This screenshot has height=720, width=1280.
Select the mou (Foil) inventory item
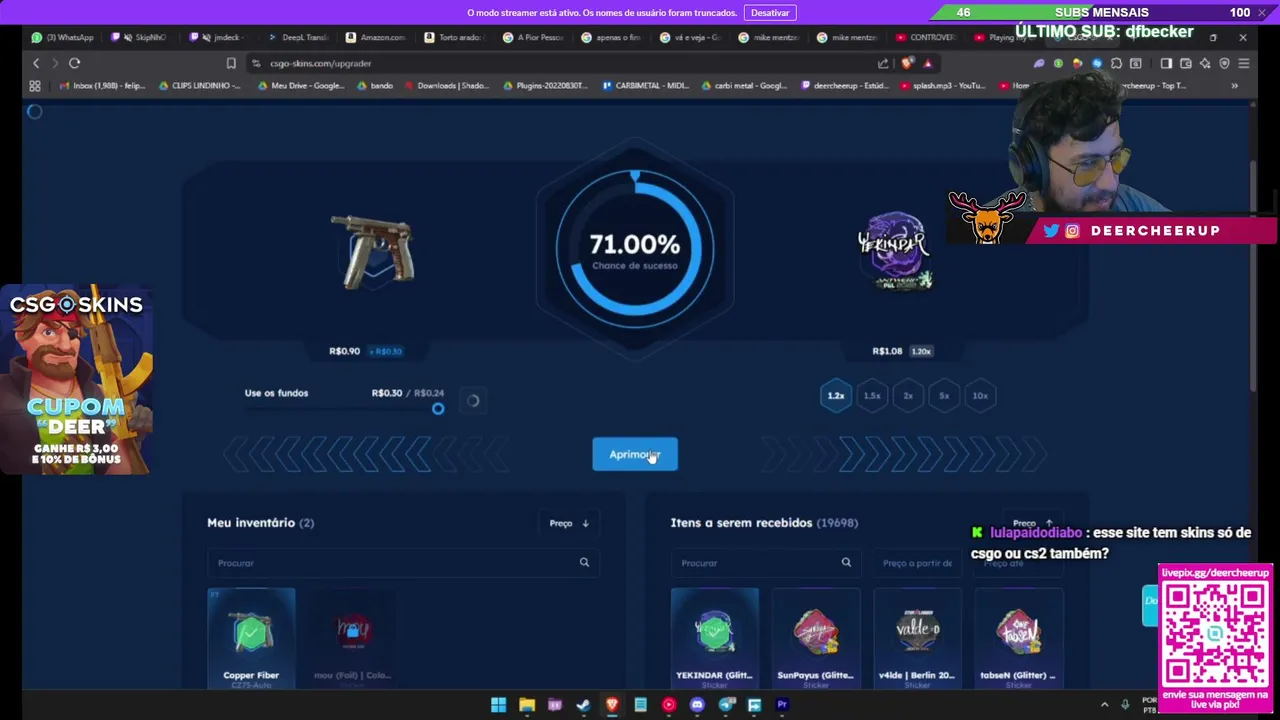coord(352,639)
